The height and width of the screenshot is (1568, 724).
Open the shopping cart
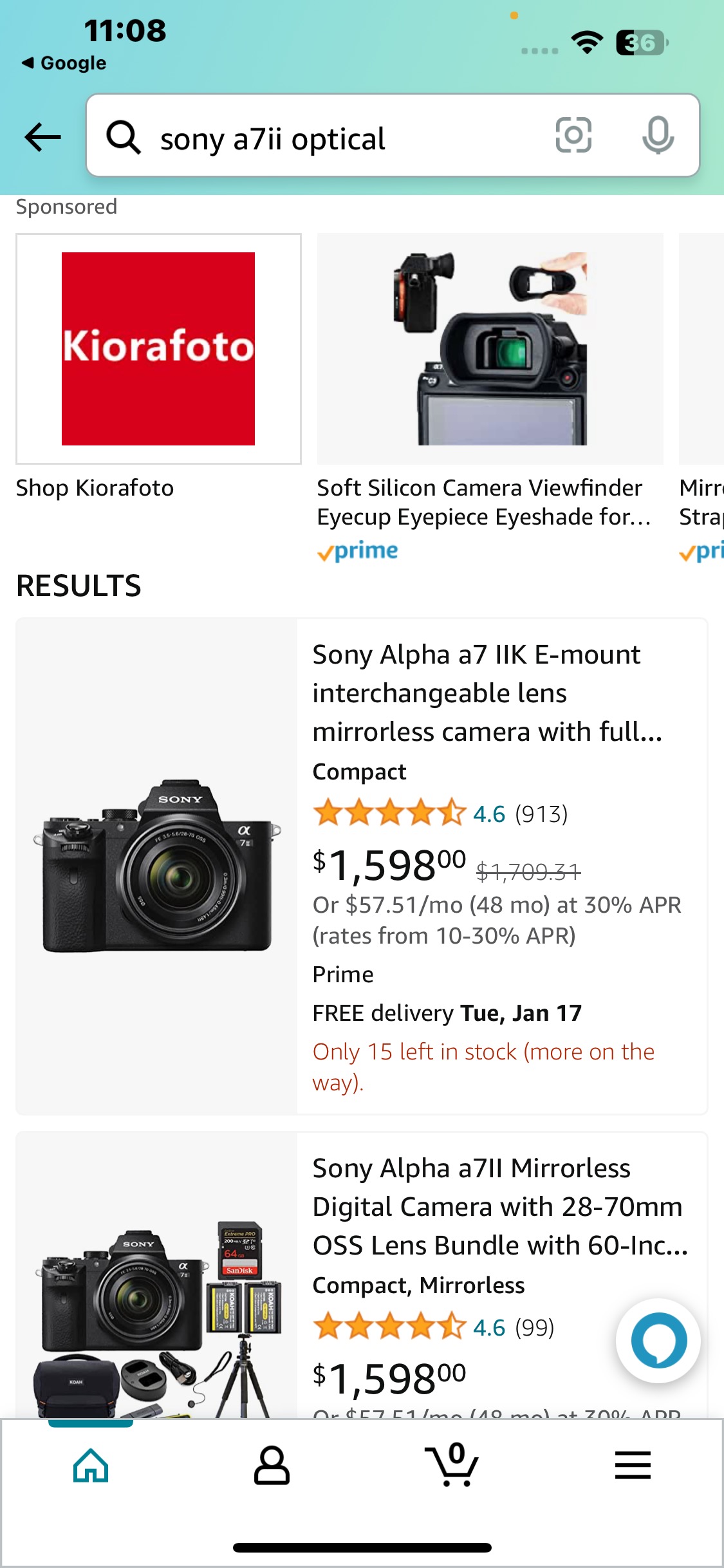tap(452, 1465)
